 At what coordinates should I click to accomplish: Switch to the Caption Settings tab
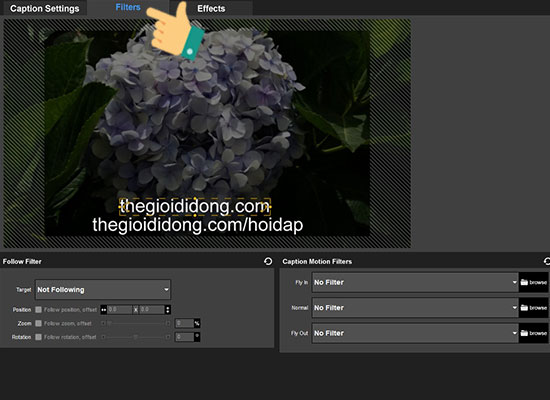(45, 8)
